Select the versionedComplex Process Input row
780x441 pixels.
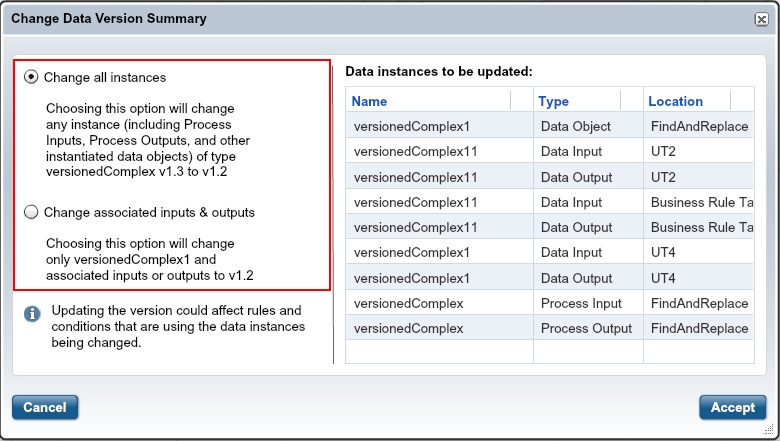549,303
